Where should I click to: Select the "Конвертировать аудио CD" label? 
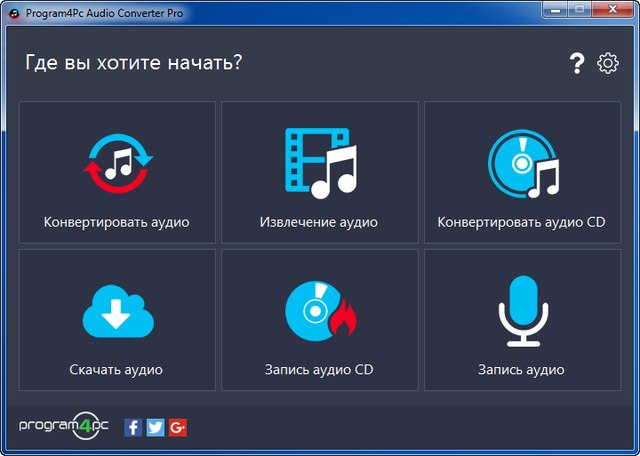pos(521,222)
